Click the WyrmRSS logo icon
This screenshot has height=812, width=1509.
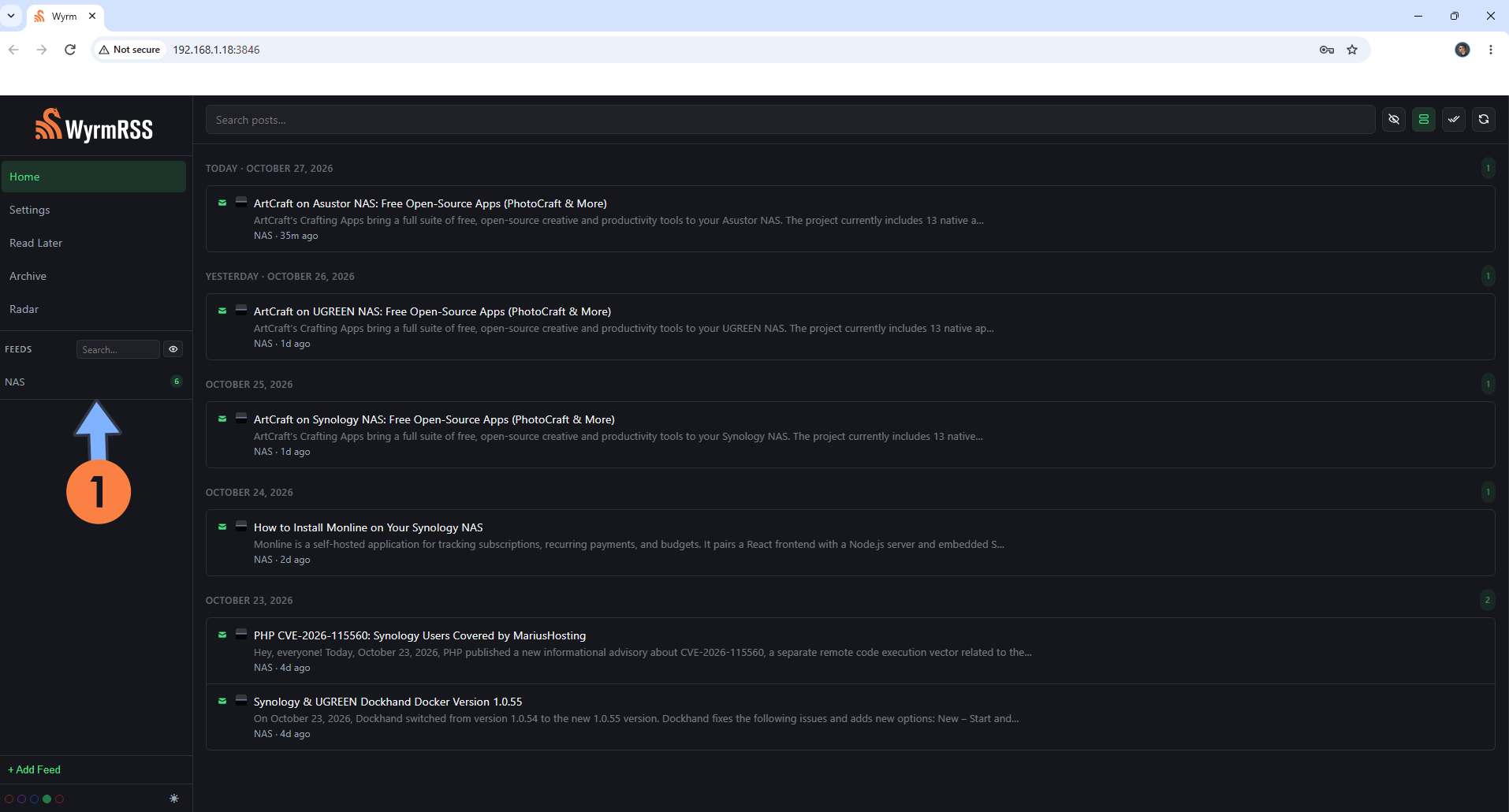click(x=48, y=125)
